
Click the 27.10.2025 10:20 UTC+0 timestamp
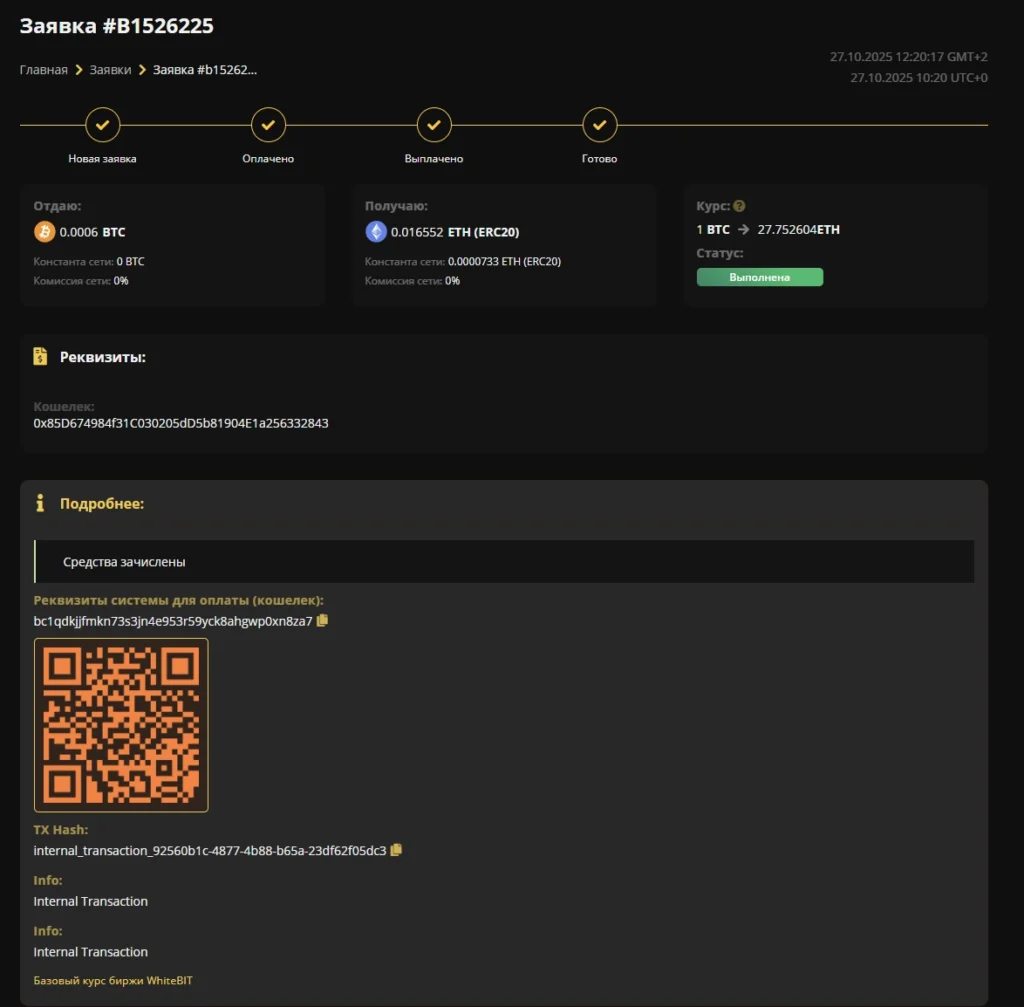pyautogui.click(x=919, y=78)
